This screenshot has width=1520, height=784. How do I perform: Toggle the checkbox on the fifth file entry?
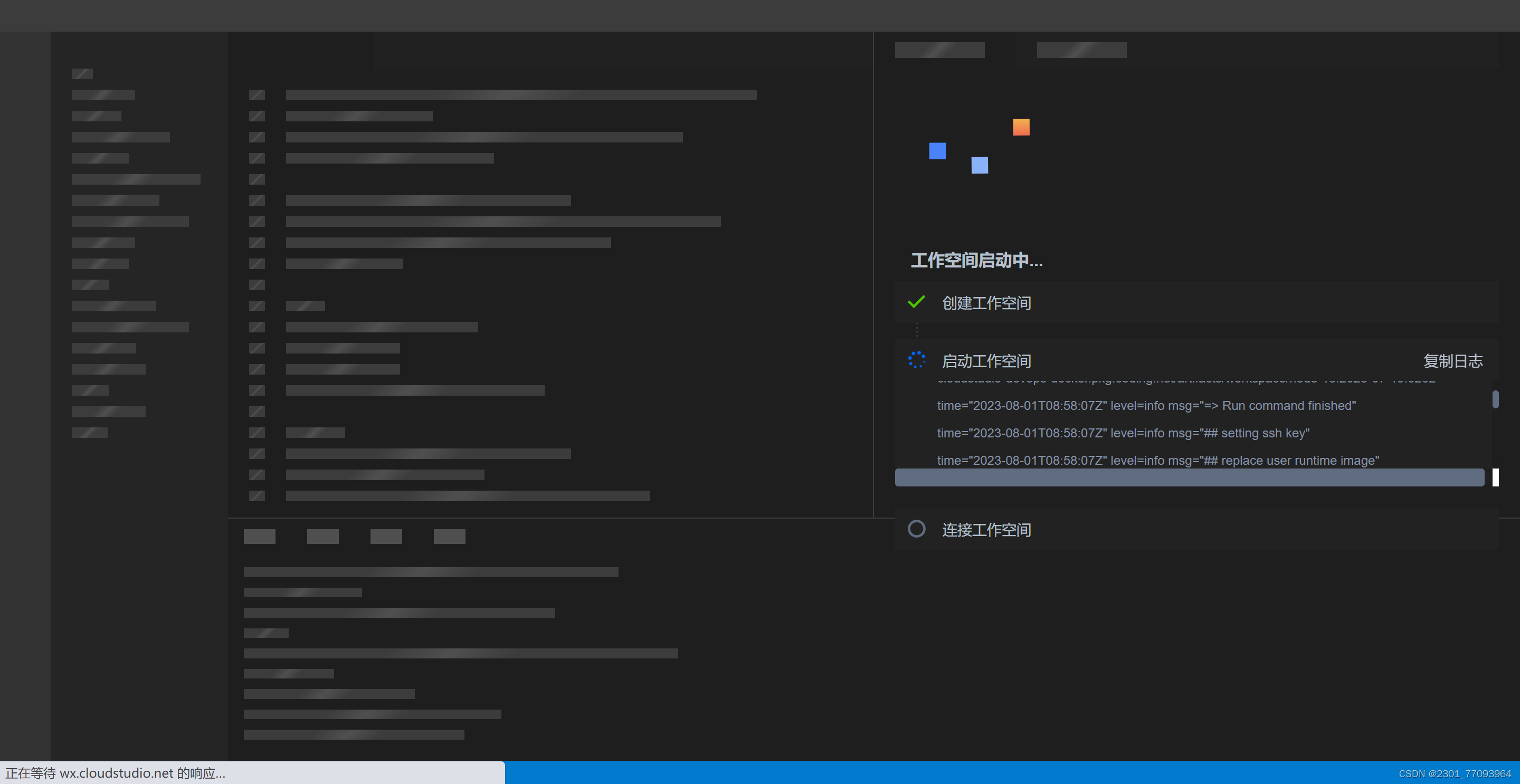click(256, 179)
